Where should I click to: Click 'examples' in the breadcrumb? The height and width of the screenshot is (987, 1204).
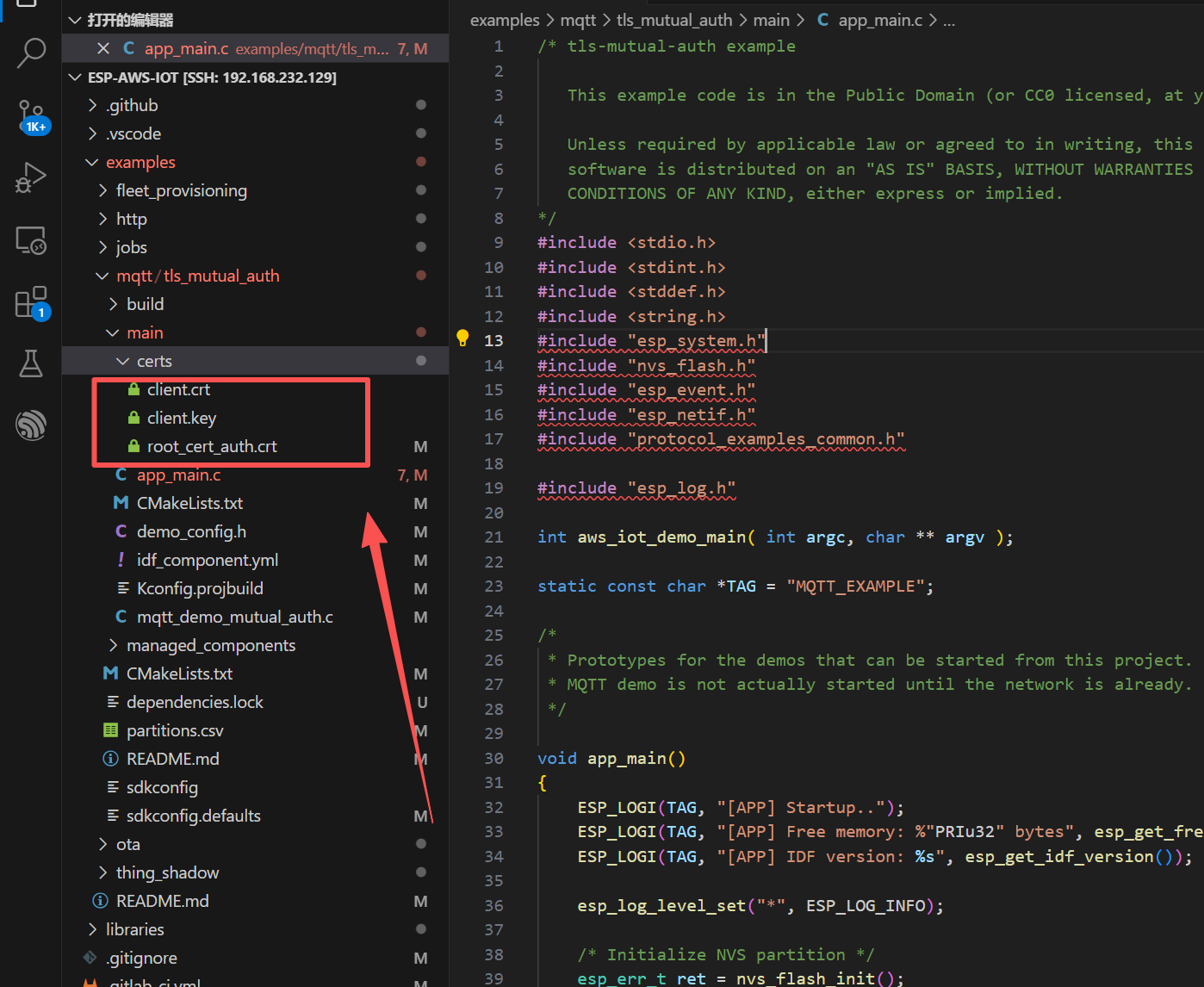(505, 20)
